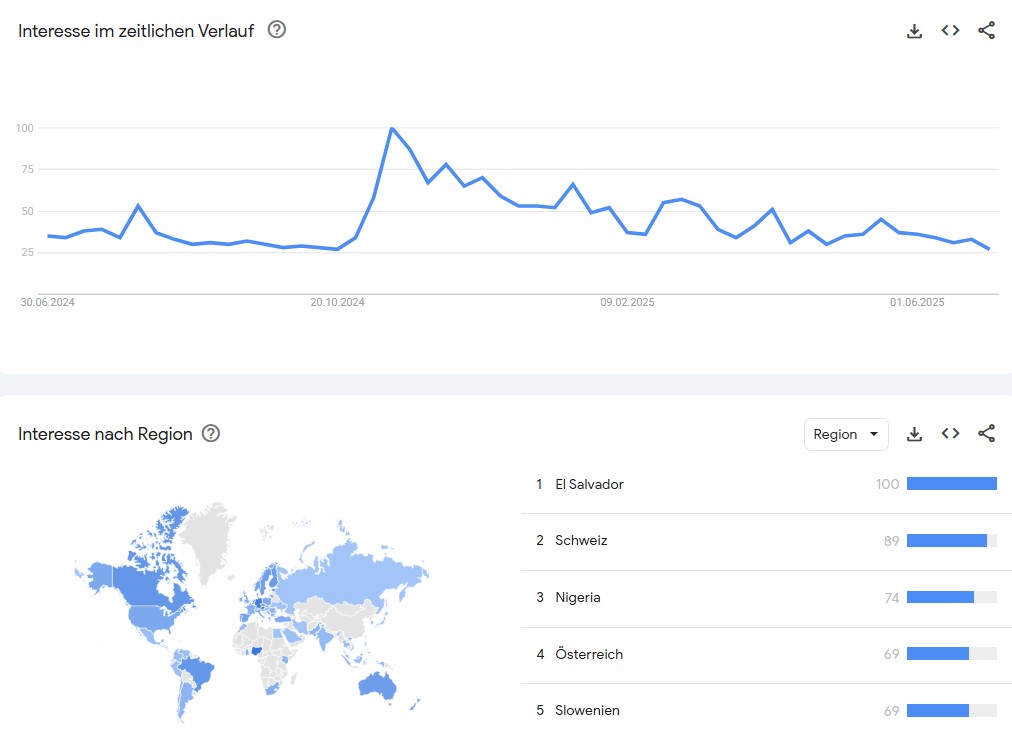Screen dimensions: 1012x739
Task: Open the Region dropdown selector
Action: (846, 434)
